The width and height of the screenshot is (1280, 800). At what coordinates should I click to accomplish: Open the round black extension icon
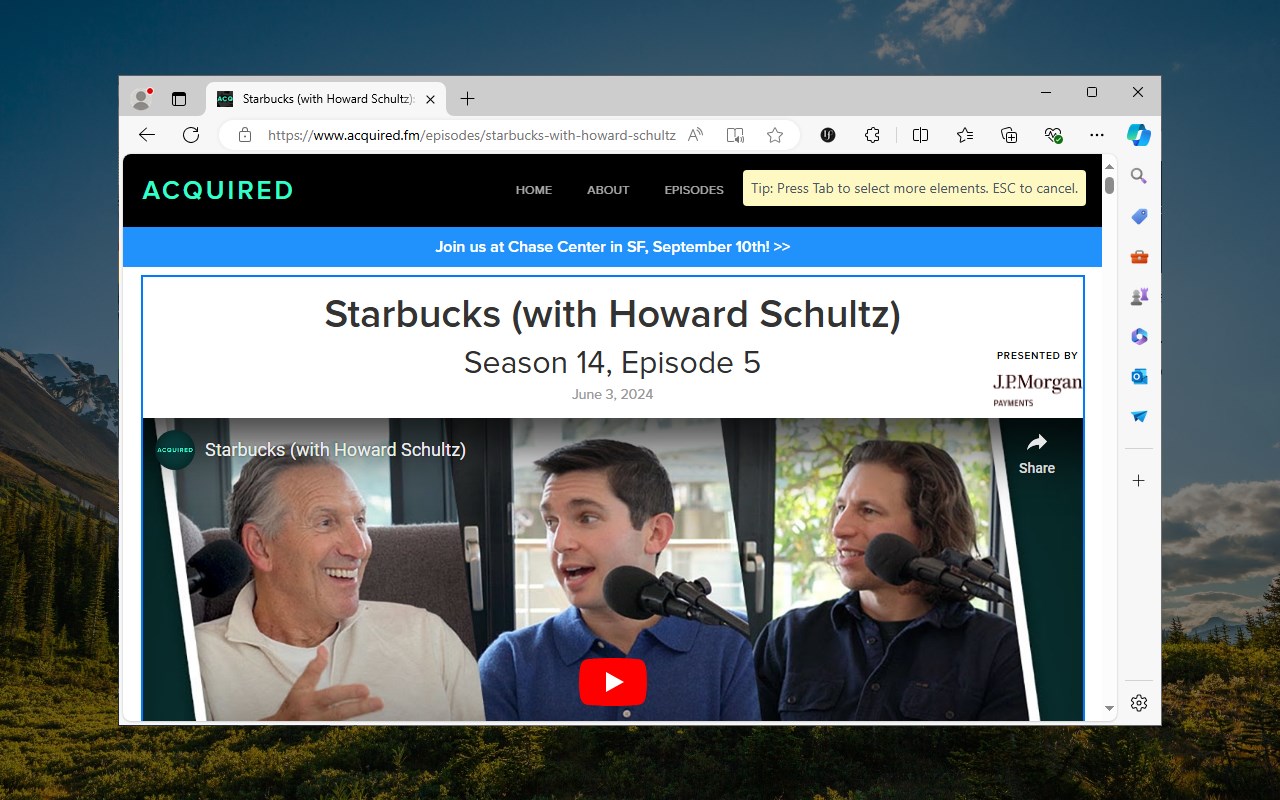point(828,135)
